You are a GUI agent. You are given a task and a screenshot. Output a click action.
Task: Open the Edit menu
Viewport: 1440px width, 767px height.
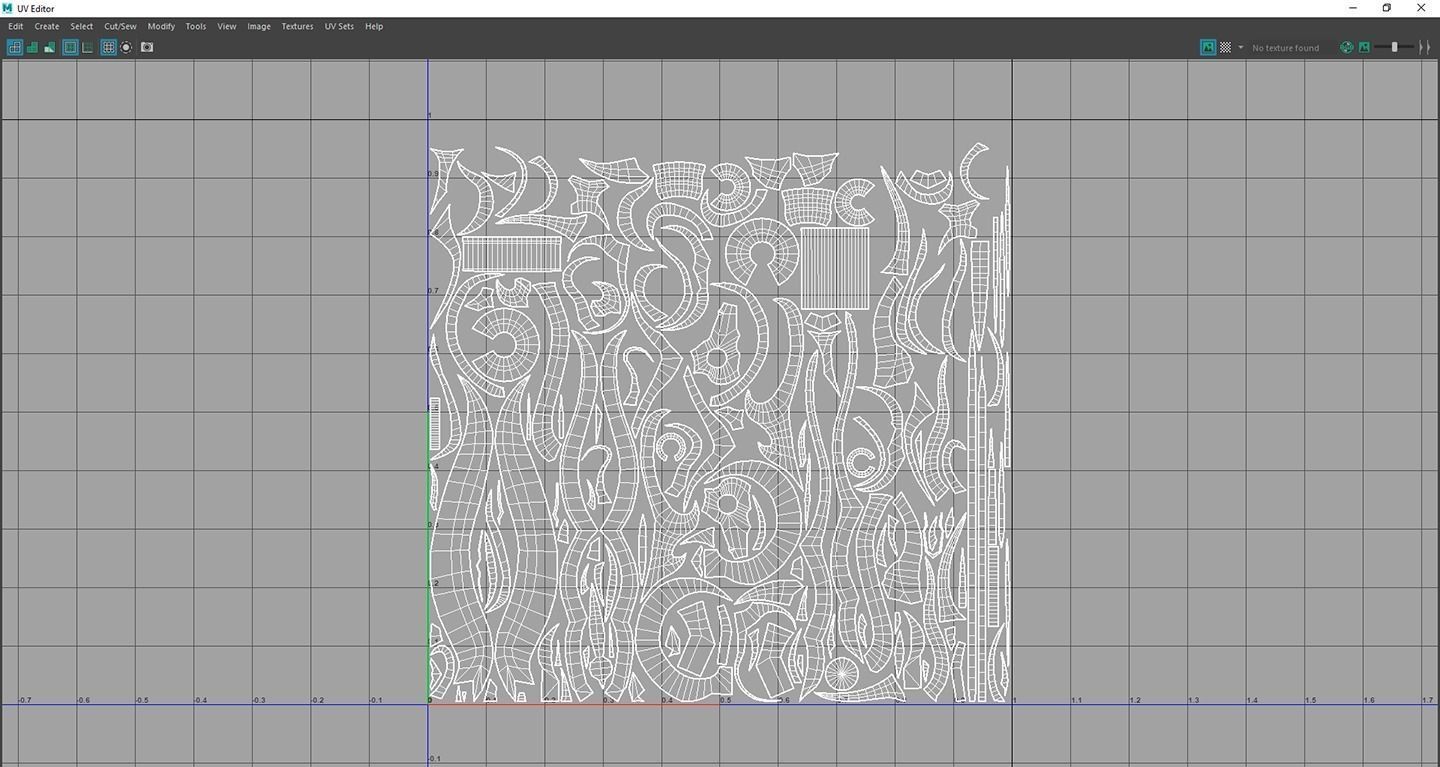point(16,26)
